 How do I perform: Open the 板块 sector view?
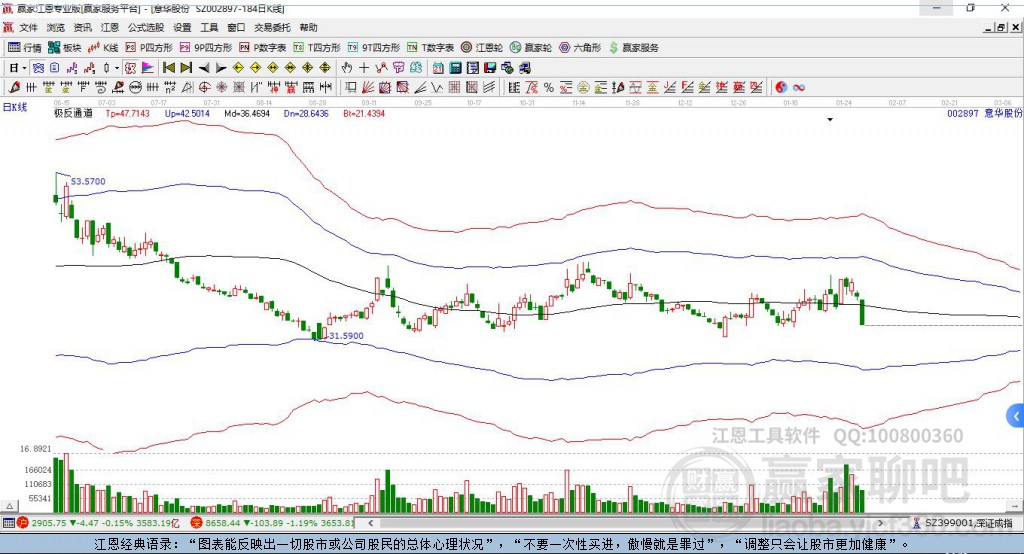click(x=64, y=48)
